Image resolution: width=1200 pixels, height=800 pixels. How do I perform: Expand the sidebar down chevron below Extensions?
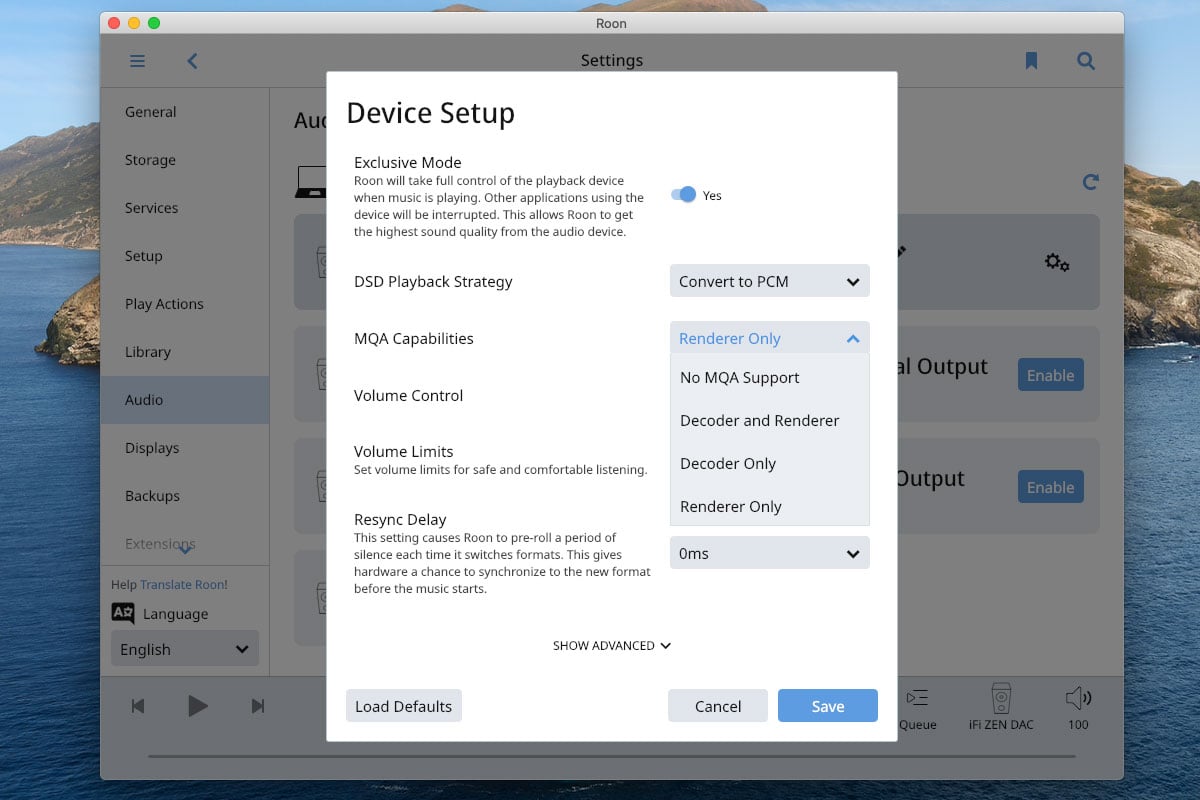tap(185, 550)
